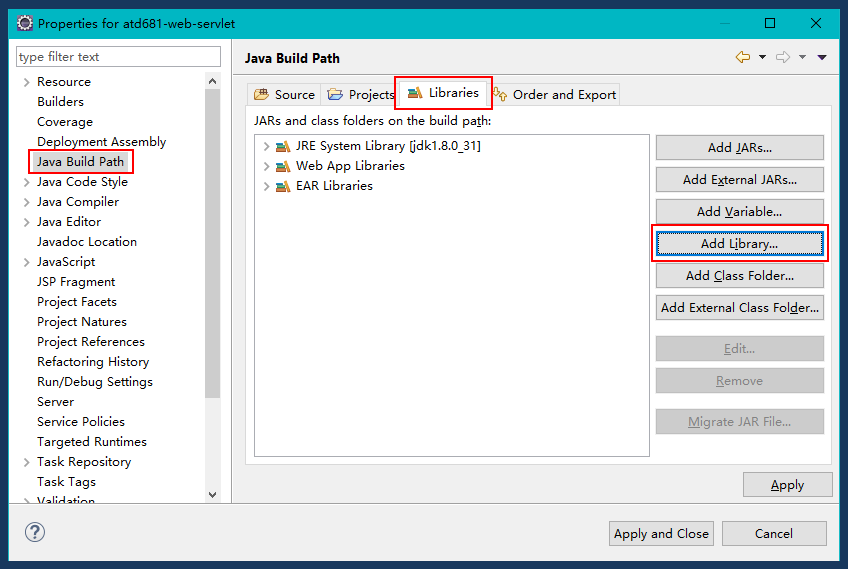Open the view menu triangle icon
848x569 pixels.
(822, 57)
